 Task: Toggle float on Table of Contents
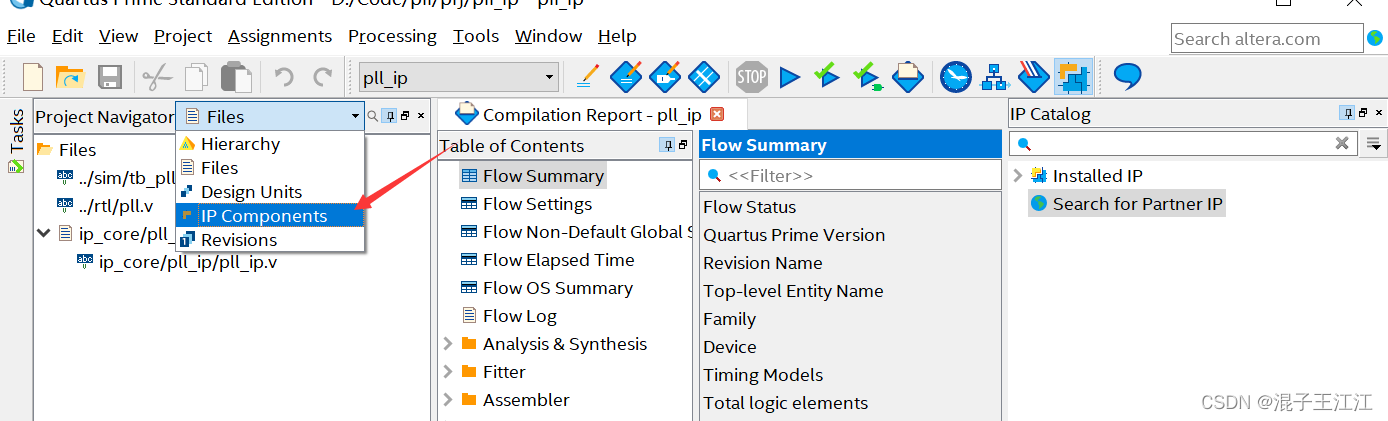point(683,145)
